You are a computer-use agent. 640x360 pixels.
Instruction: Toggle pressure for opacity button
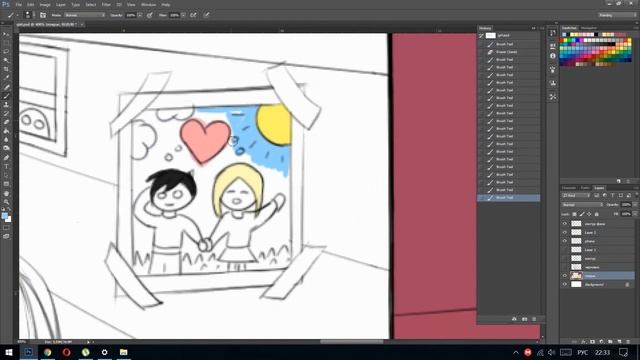tap(150, 15)
